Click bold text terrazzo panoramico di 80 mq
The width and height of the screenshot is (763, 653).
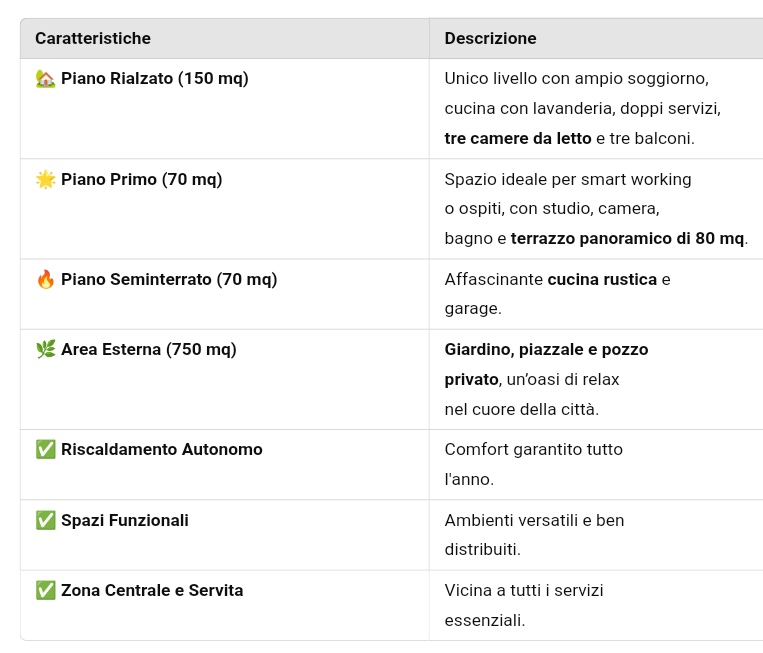(627, 238)
